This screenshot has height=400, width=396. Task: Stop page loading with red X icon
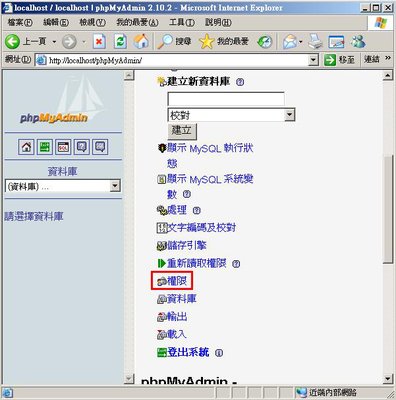click(x=99, y=42)
